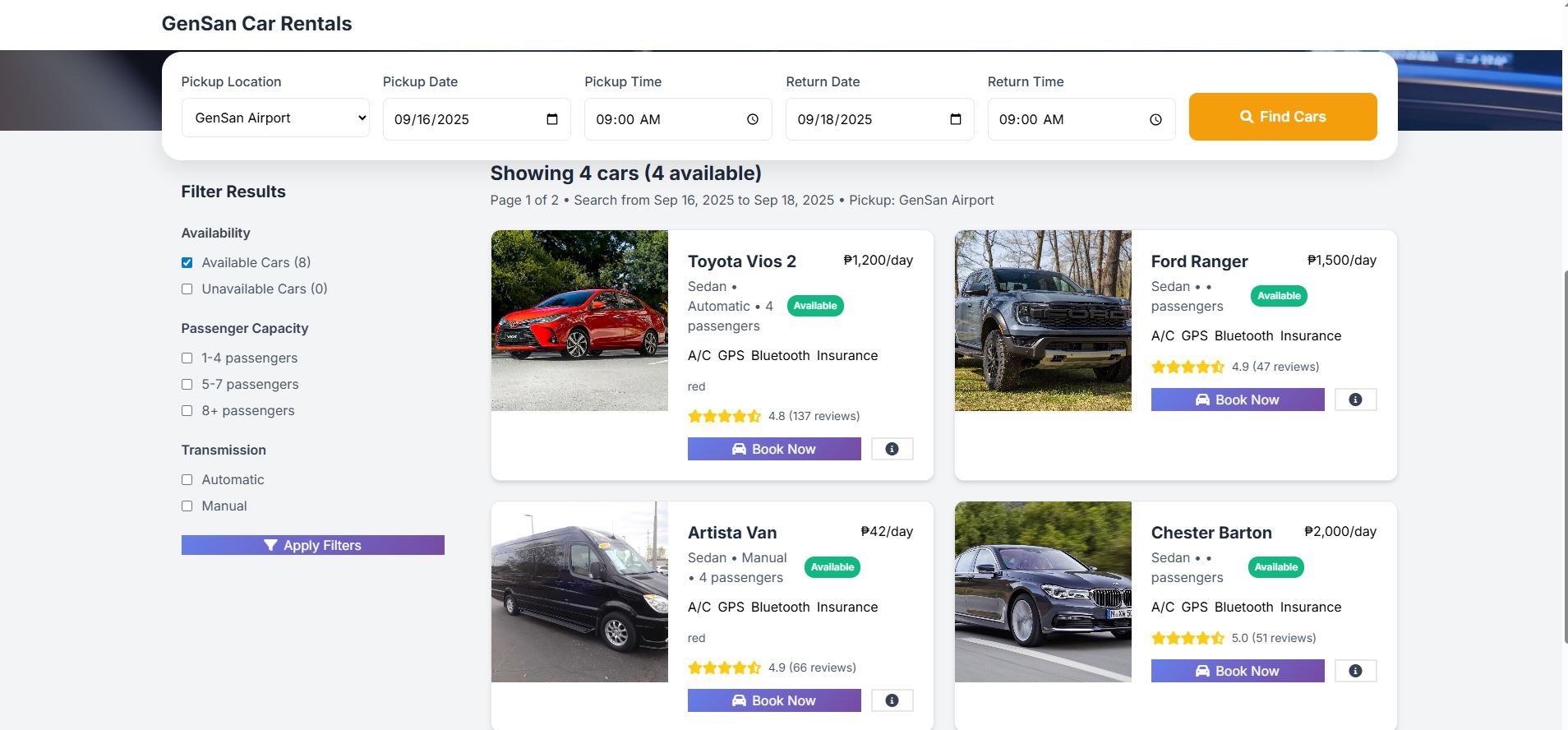
Task: Click star rating of Toyota Vios 2
Action: tap(725, 416)
